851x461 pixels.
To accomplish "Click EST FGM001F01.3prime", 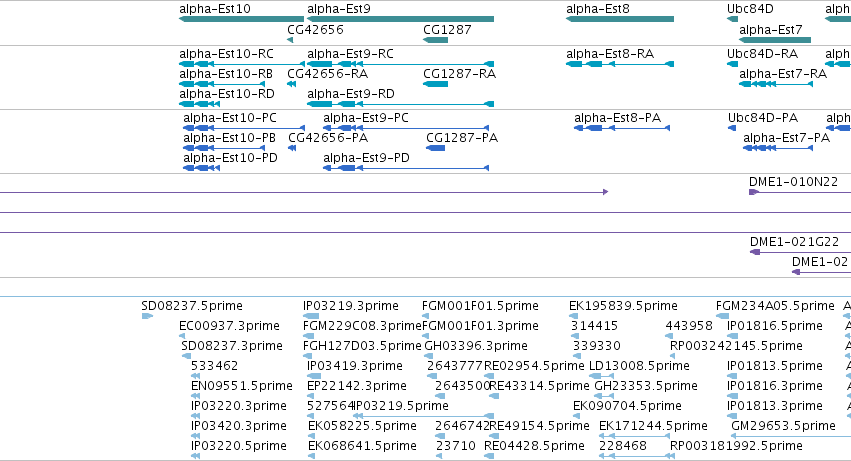I will point(480,326).
